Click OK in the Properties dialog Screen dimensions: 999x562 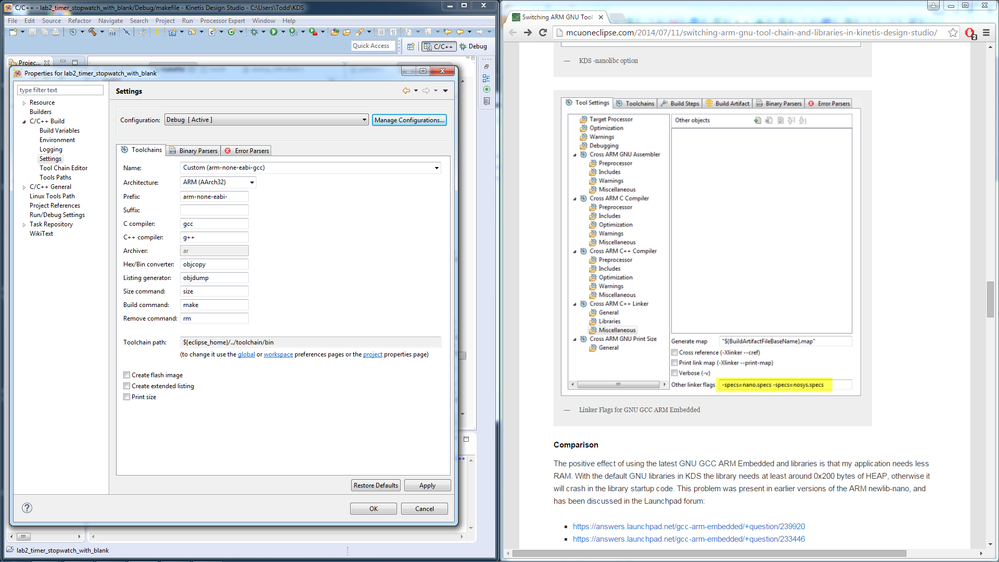pos(373,508)
